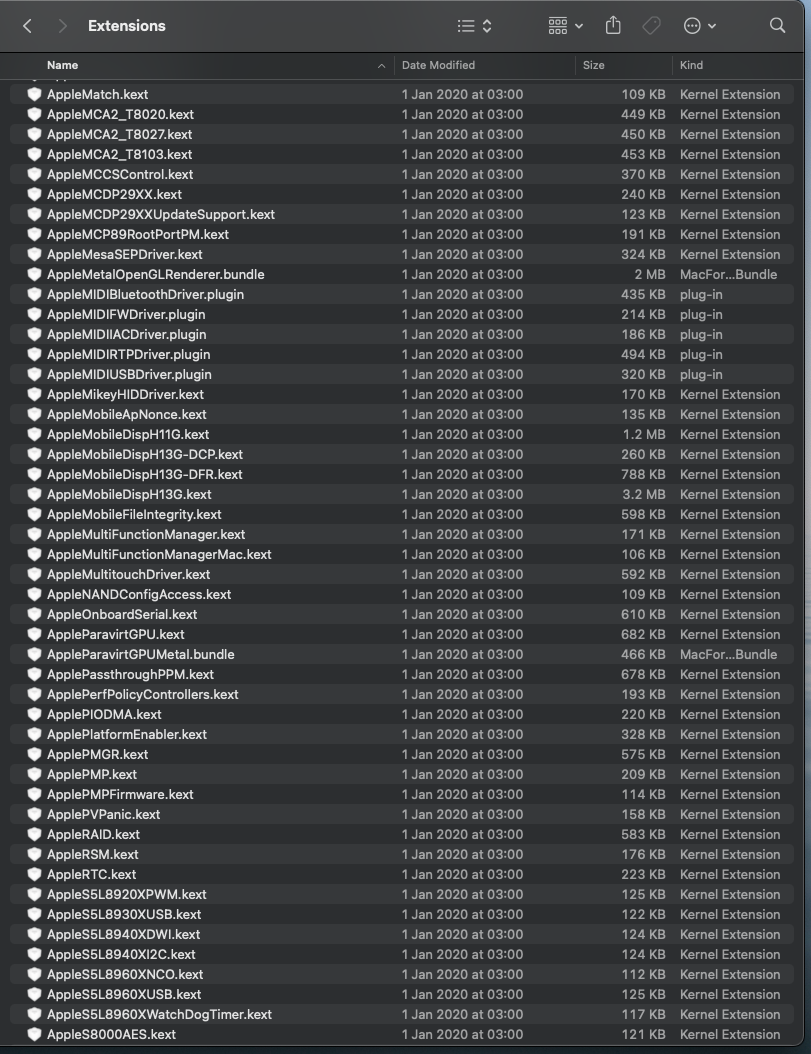Select the AppleMultiFunctionManager.kext file name

(146, 534)
